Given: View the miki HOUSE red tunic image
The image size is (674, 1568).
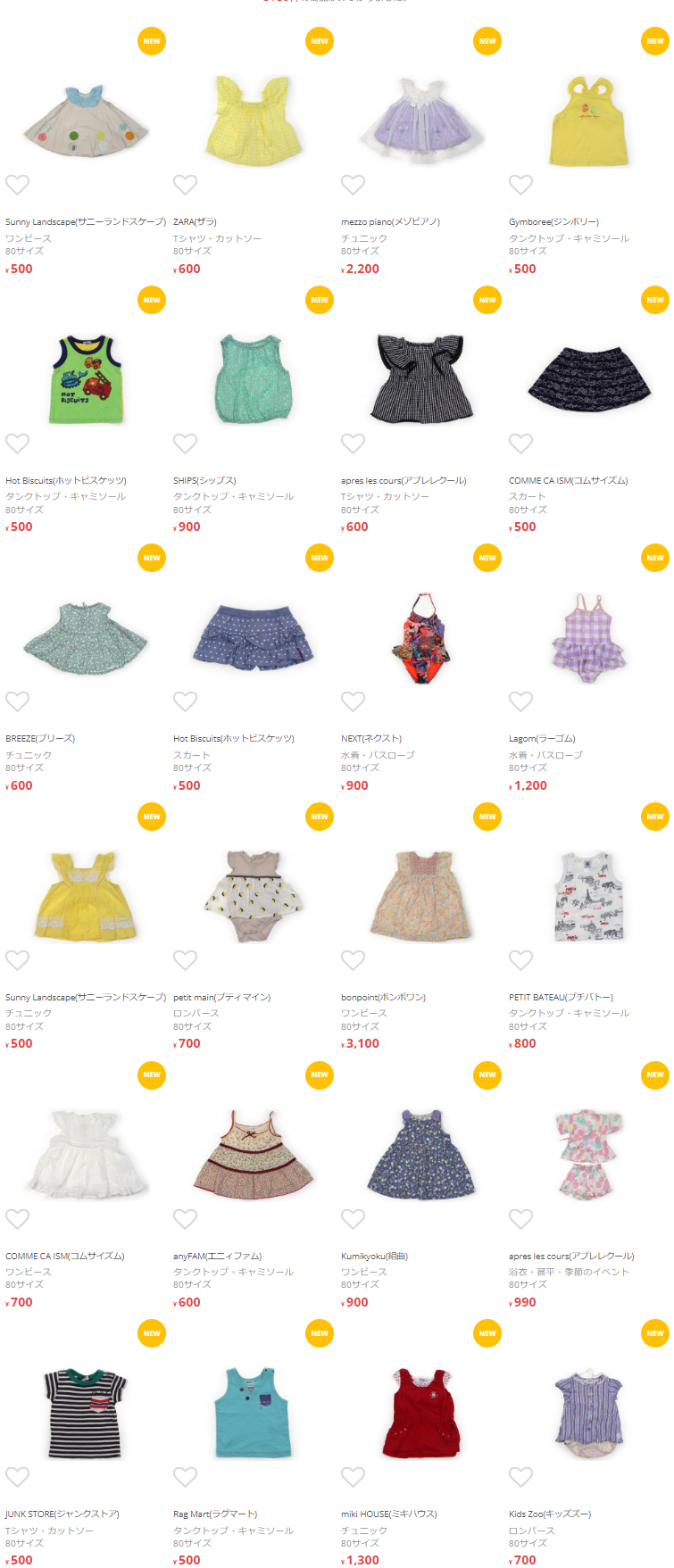Looking at the screenshot, I should tap(421, 1413).
